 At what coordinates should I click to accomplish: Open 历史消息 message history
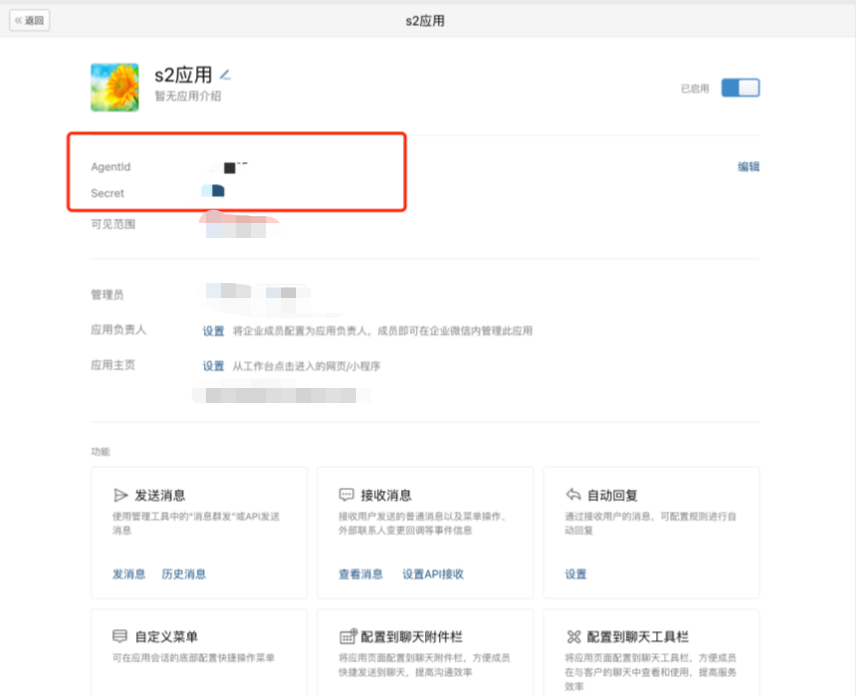pos(184,574)
